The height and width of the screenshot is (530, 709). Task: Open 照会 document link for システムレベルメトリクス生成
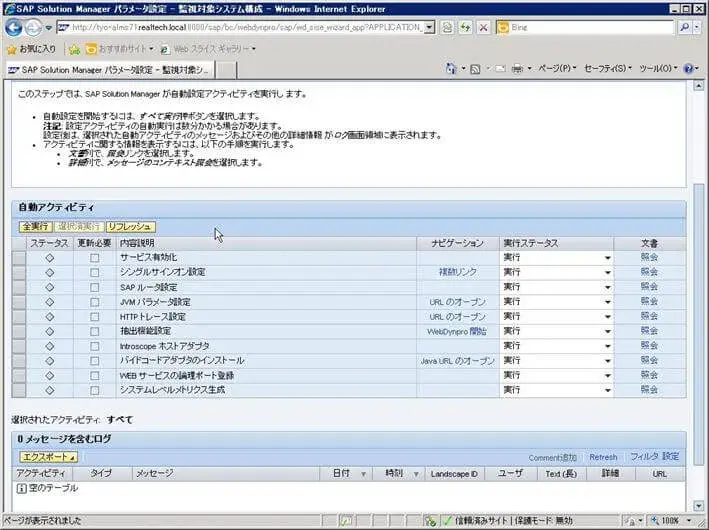(x=649, y=390)
